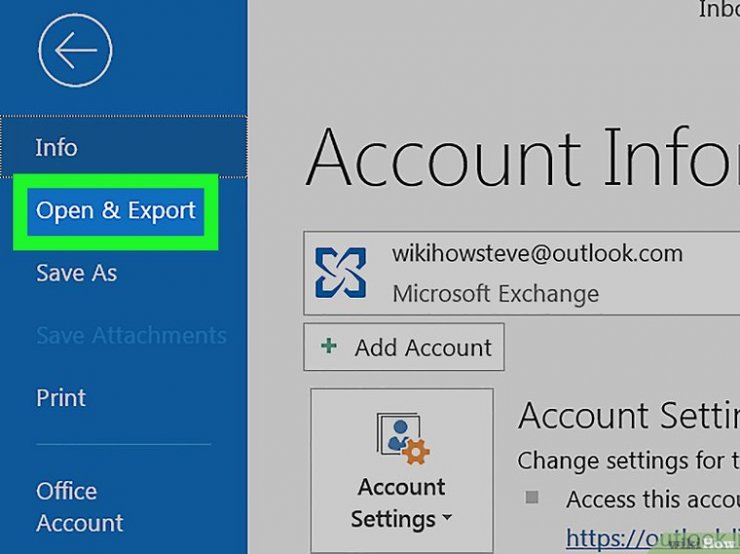
Task: Click the Change settings description text
Action: click(x=628, y=461)
